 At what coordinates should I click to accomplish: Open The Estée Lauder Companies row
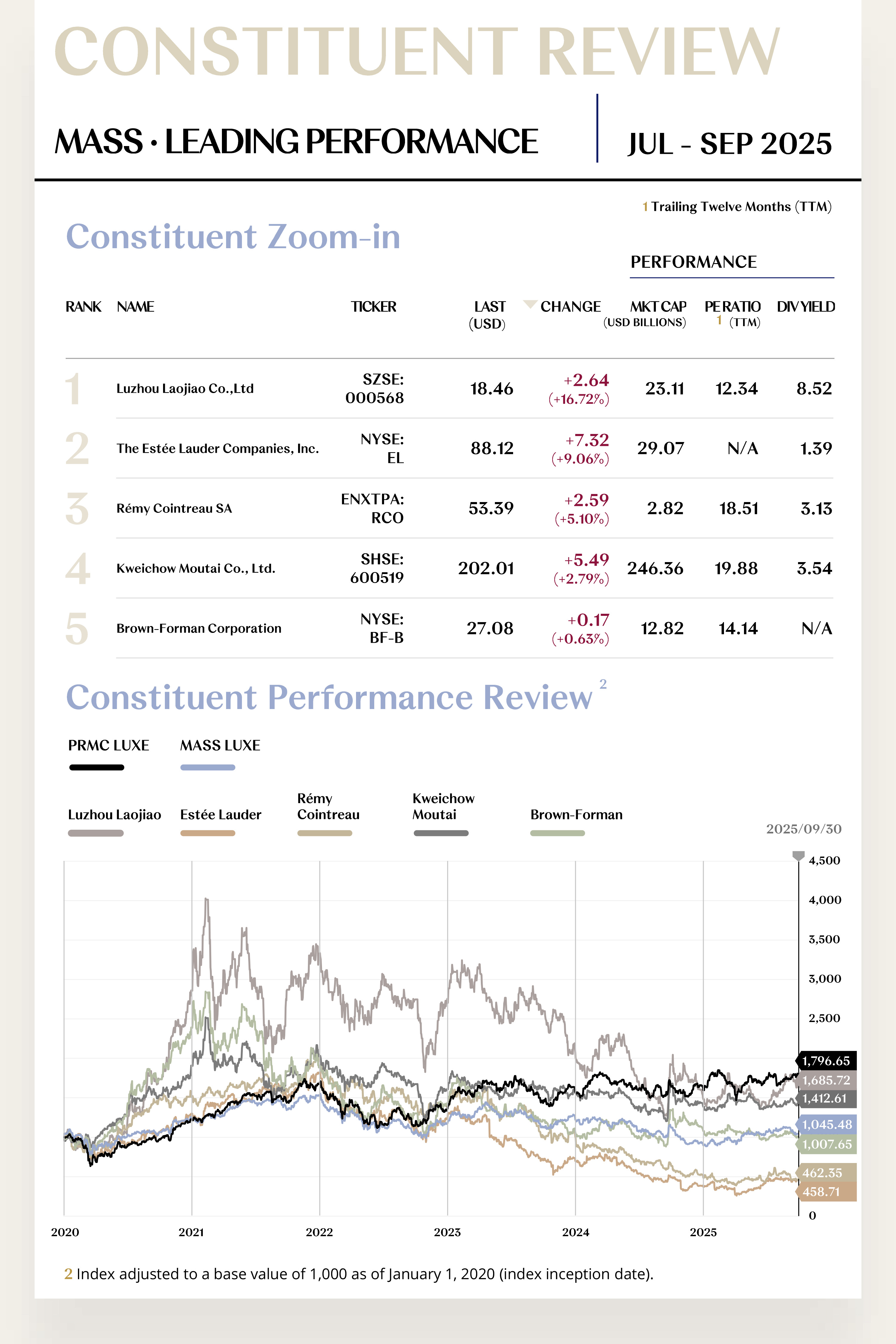(217, 449)
